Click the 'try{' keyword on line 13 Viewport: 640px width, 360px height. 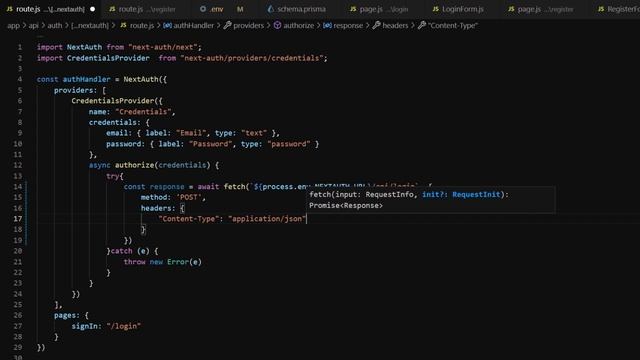click(x=115, y=176)
